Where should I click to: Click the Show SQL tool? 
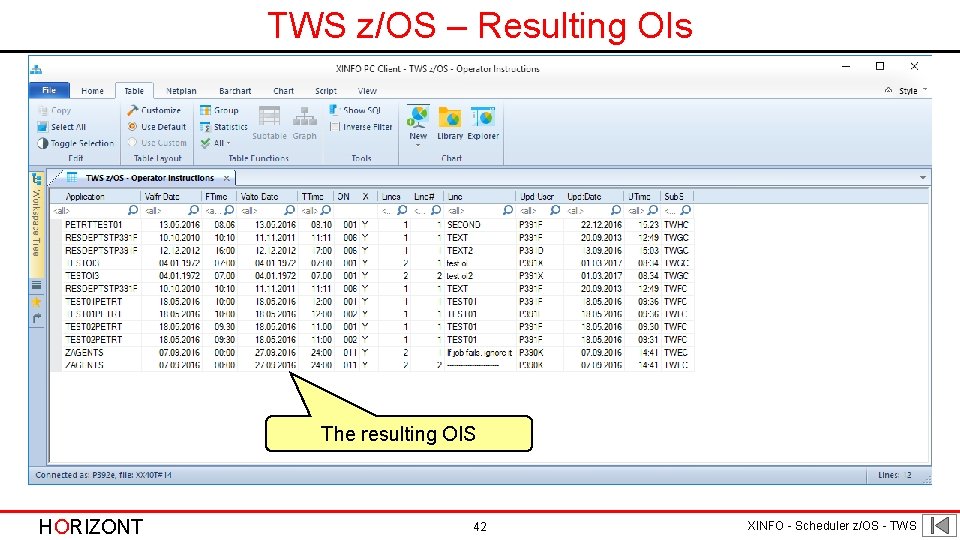pos(355,110)
